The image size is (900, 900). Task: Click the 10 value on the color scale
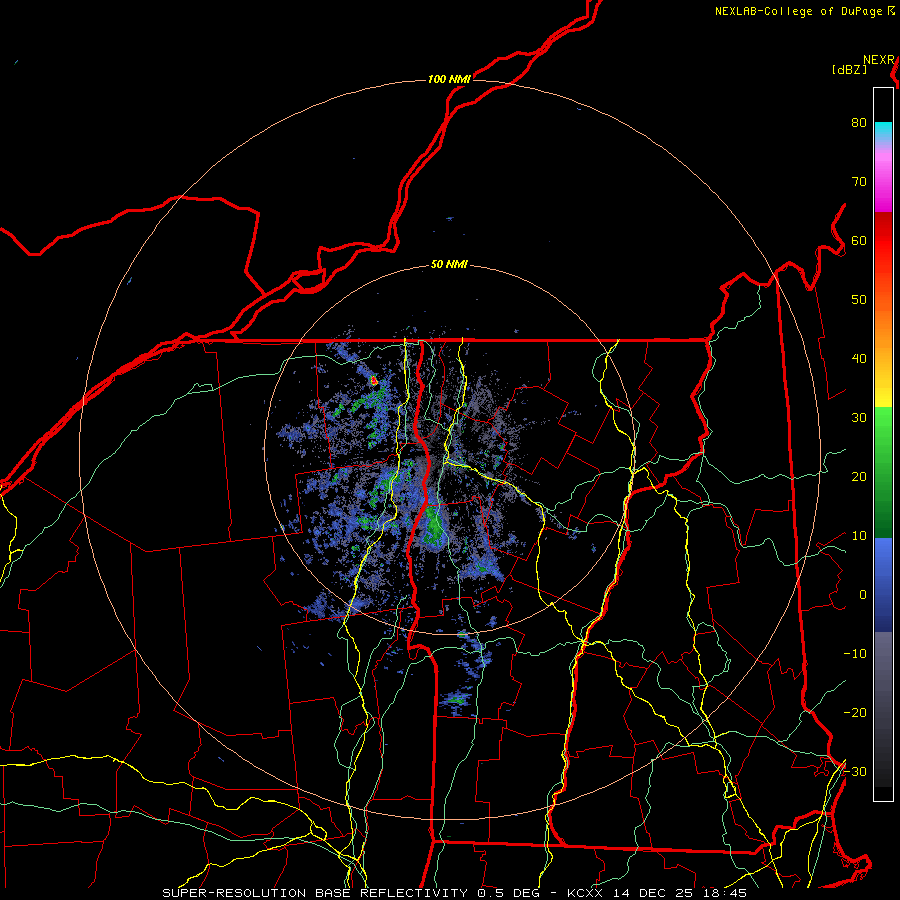coord(859,536)
